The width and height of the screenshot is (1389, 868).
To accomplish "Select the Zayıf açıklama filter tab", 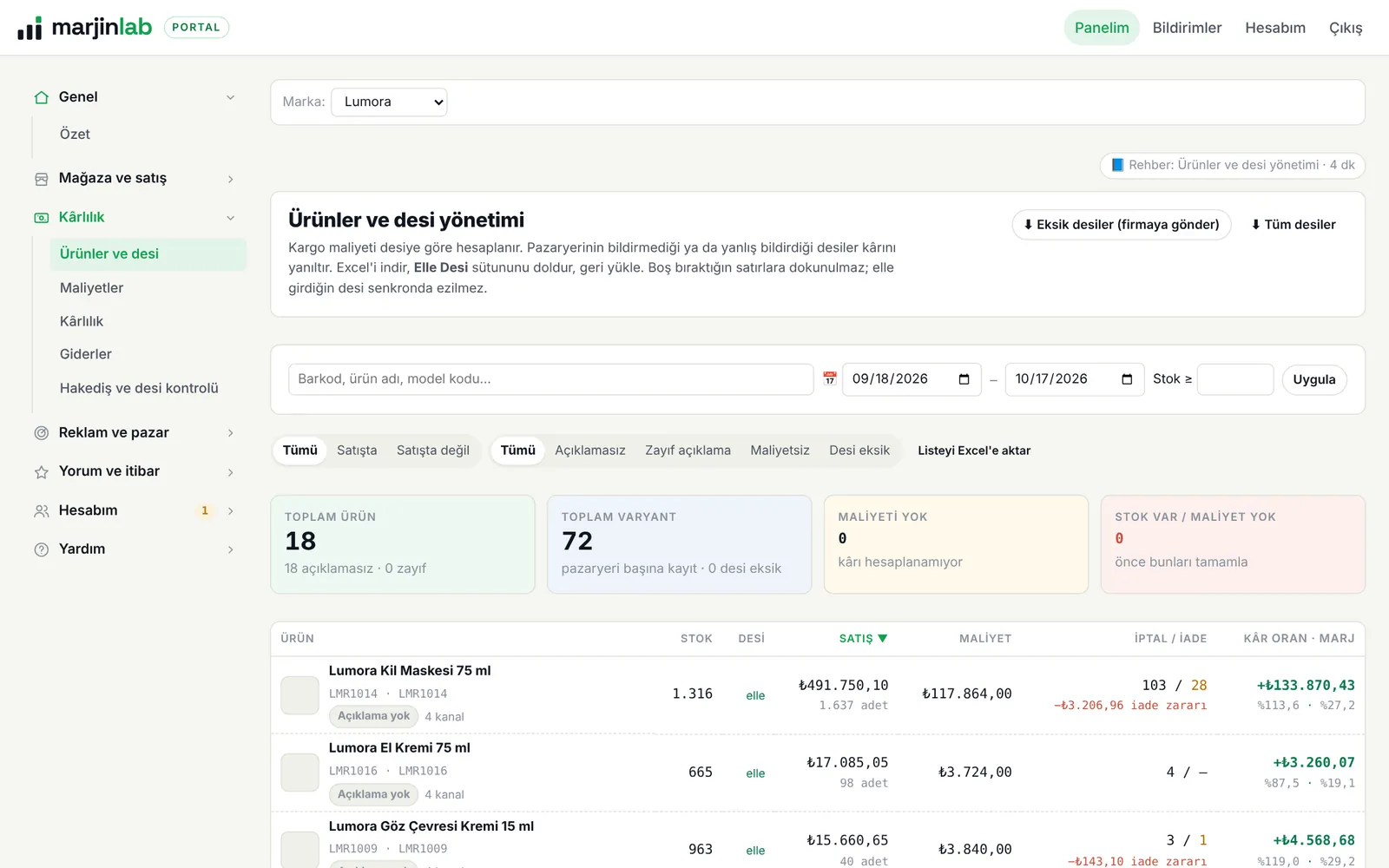I will 688,450.
